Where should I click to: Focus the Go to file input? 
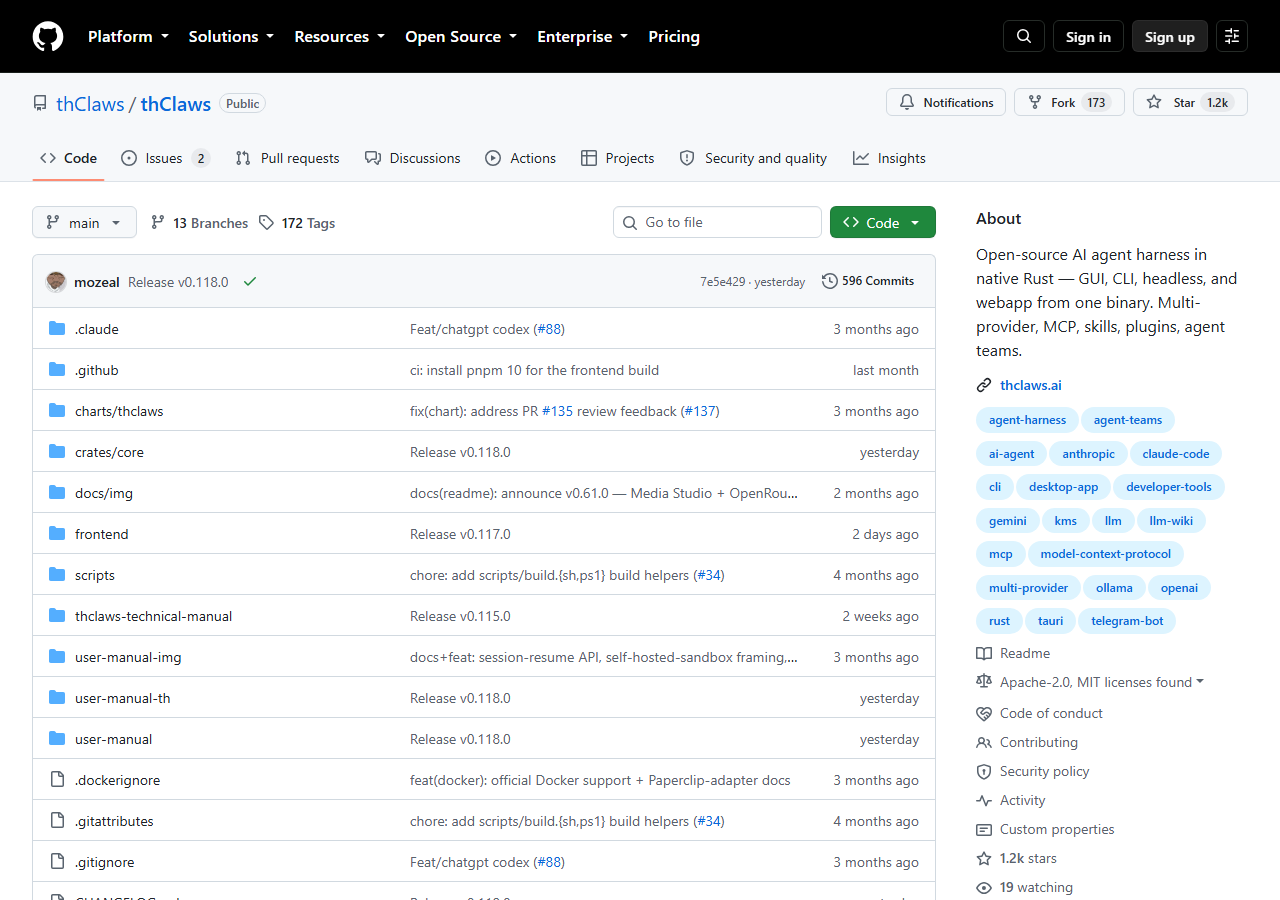(x=717, y=222)
